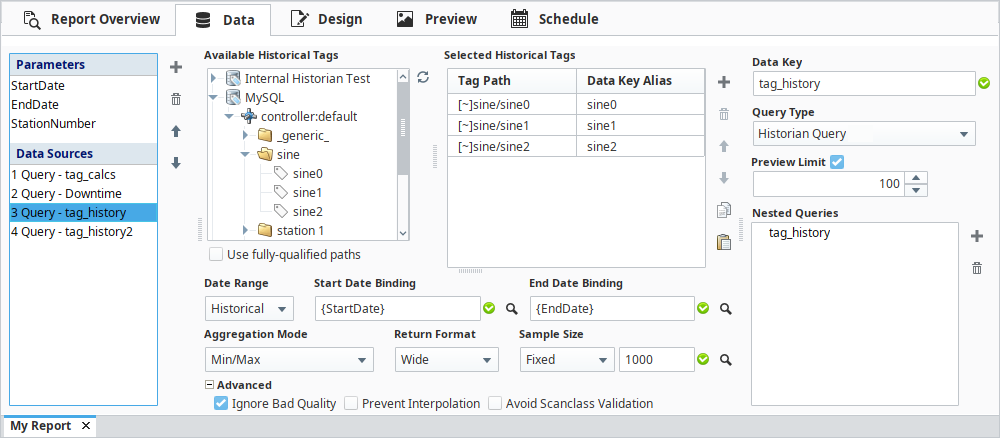The height and width of the screenshot is (438, 1000).
Task: Move data source up with arrow icon
Action: point(176,131)
